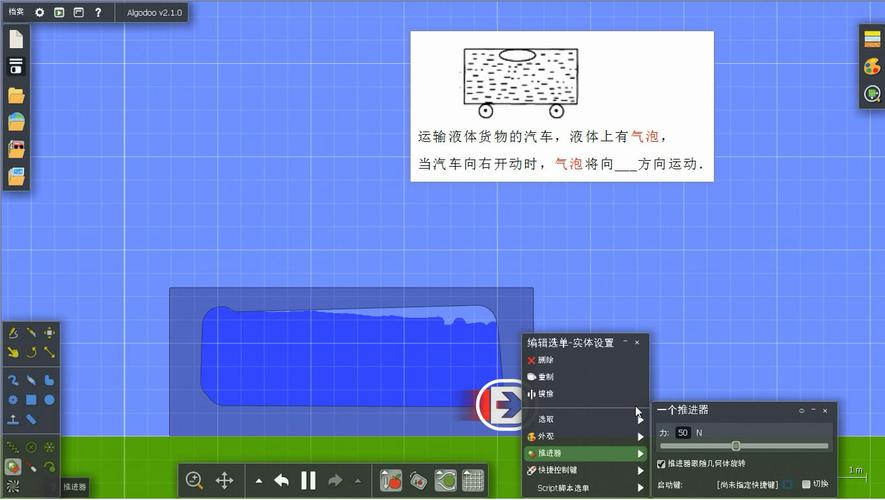
Task: Select the Plane tool
Action: (13, 419)
